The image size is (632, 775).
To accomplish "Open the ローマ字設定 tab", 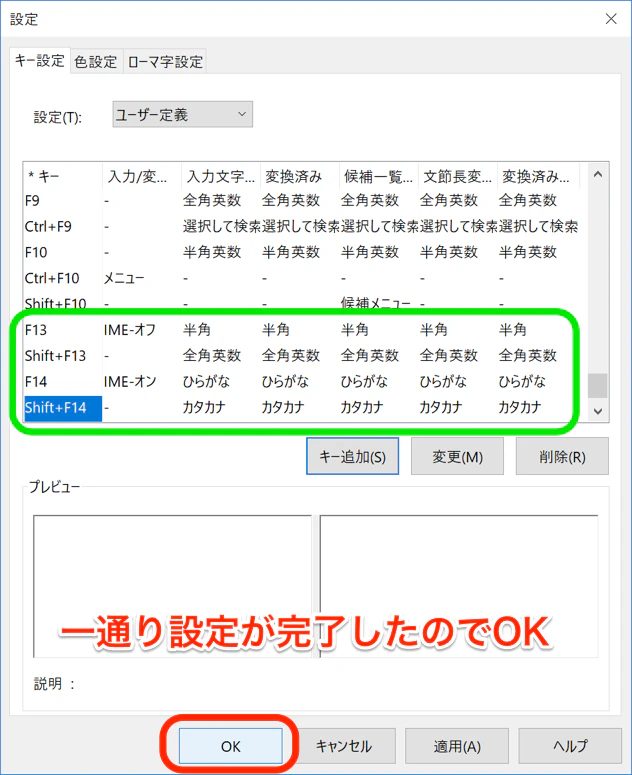I will tap(165, 62).
